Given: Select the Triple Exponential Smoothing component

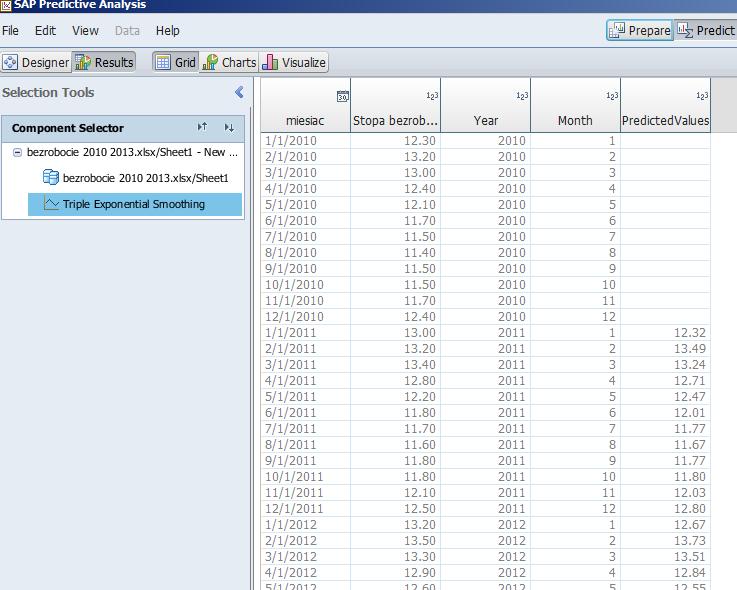Looking at the screenshot, I should 135,204.
